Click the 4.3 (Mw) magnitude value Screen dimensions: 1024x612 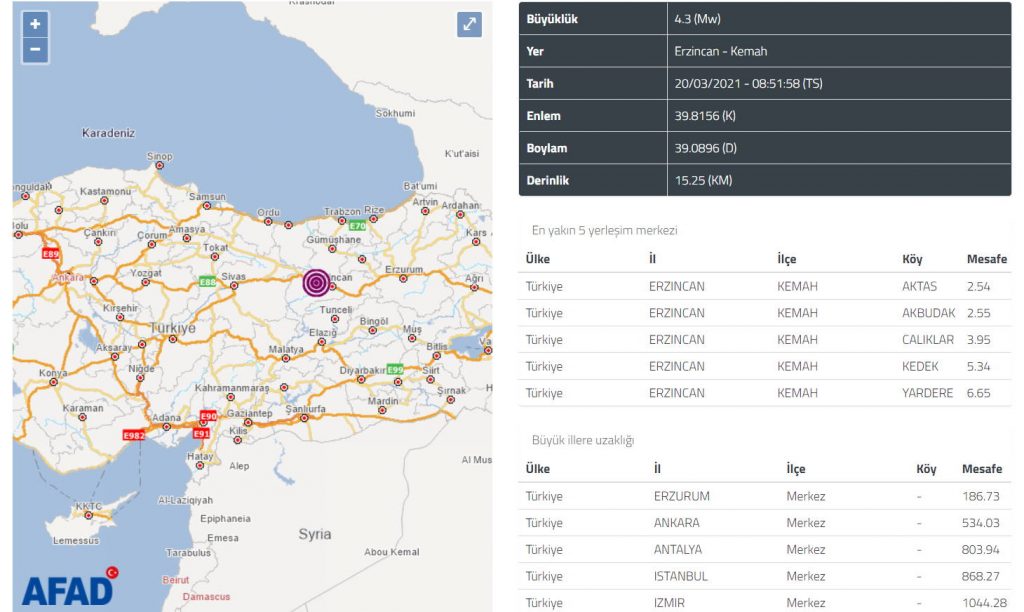[x=699, y=19]
